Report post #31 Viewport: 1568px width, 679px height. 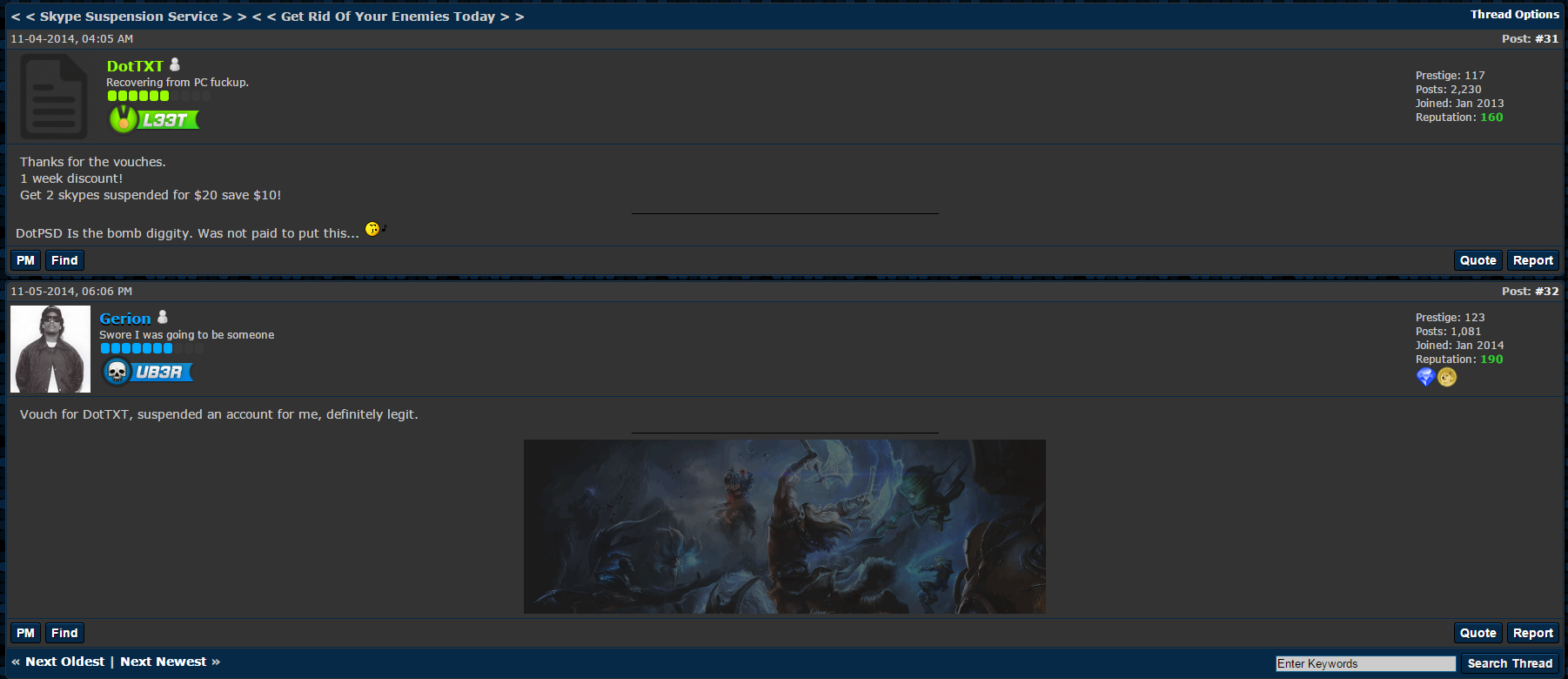click(1533, 260)
